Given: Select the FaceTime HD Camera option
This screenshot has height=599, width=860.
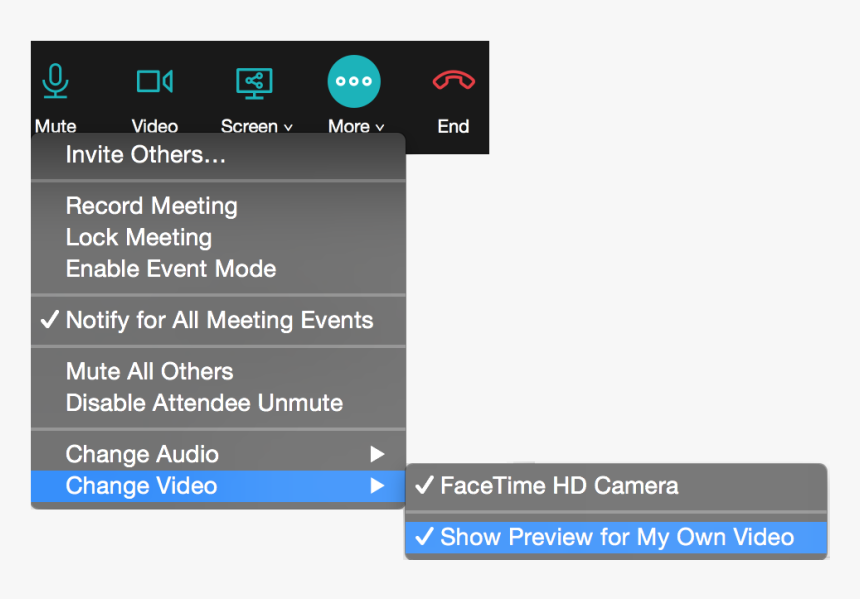Looking at the screenshot, I should pyautogui.click(x=559, y=486).
